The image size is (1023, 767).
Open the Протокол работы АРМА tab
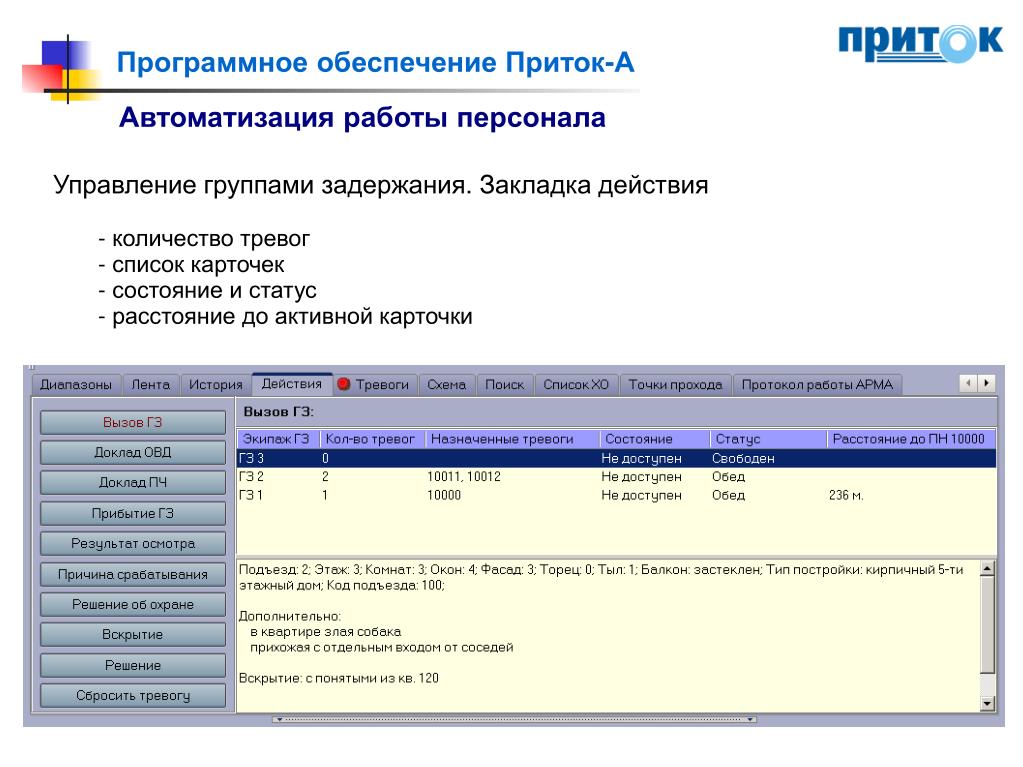[x=817, y=385]
